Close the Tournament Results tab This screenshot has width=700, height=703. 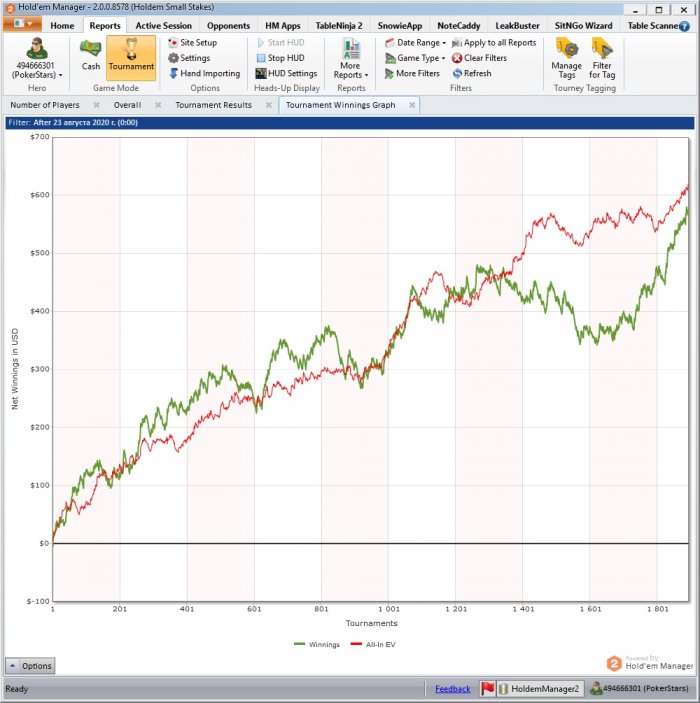pos(269,105)
